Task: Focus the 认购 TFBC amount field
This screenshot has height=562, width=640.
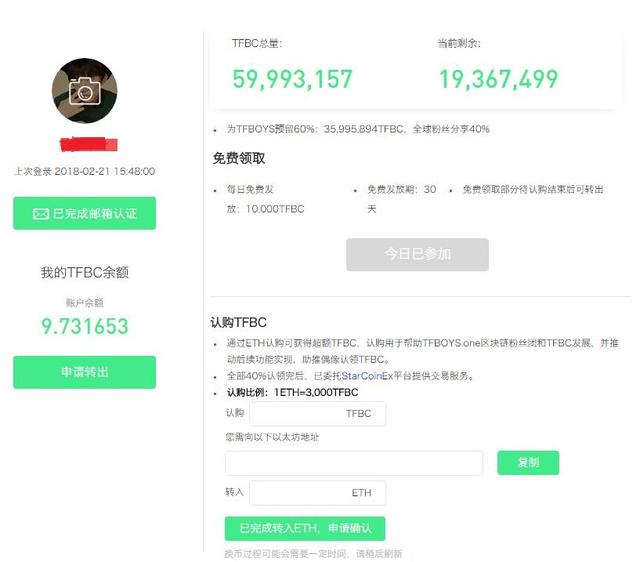Action: pyautogui.click(x=317, y=414)
